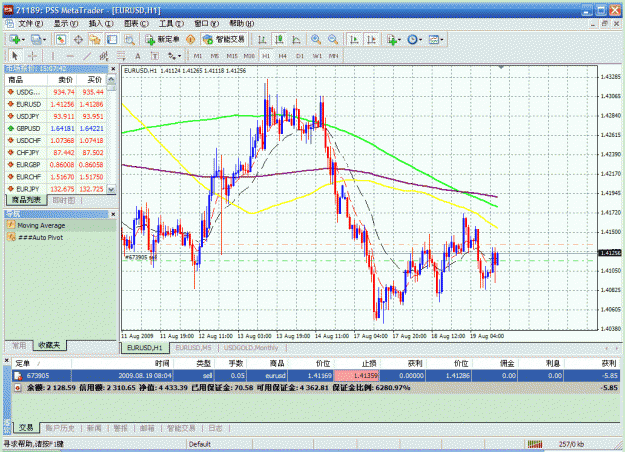Open the 文件 menu
This screenshot has width=625, height=452.
click(x=30, y=24)
